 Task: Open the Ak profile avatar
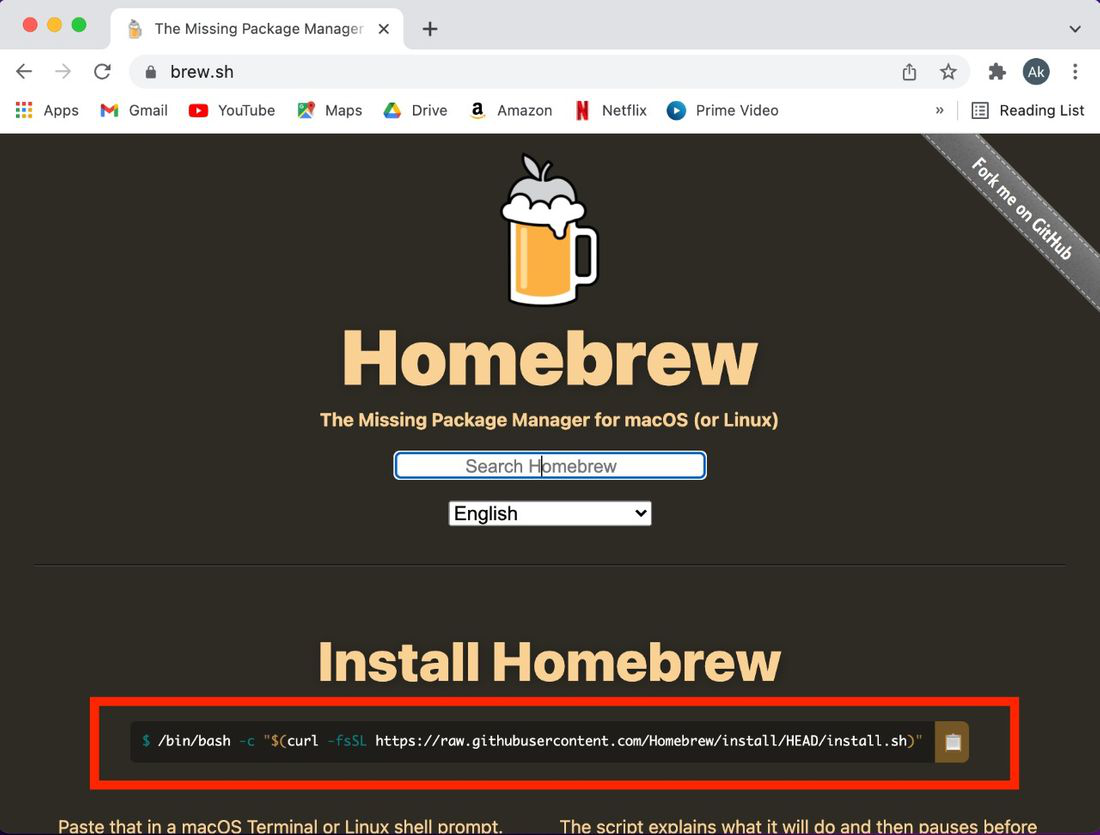point(1036,72)
